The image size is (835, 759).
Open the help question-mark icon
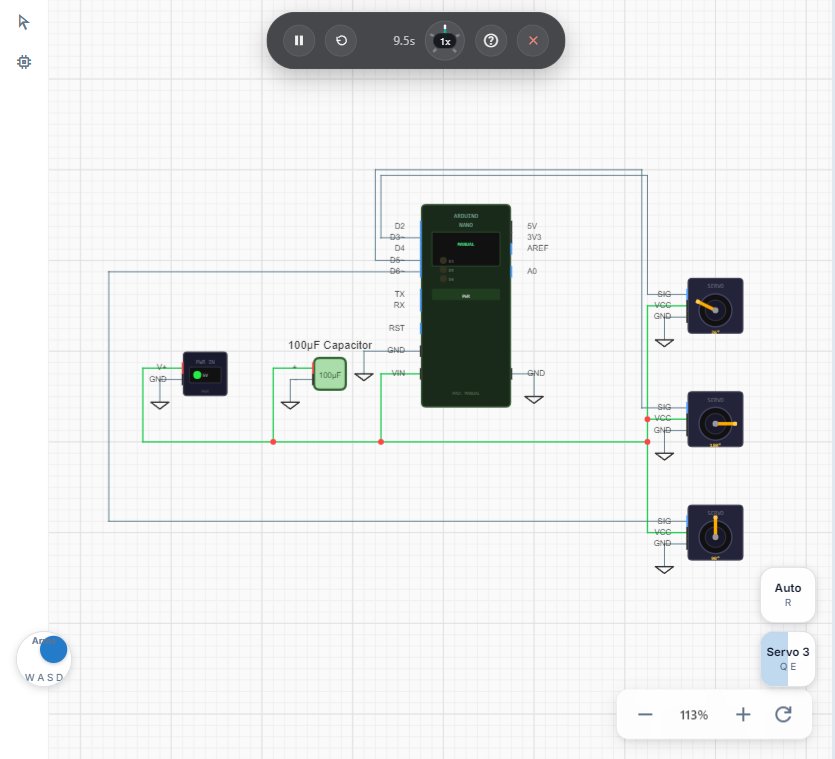pyautogui.click(x=490, y=40)
